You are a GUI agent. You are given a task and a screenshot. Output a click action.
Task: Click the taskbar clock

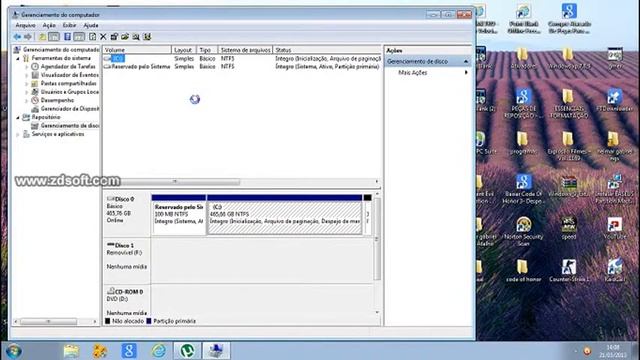click(x=613, y=351)
